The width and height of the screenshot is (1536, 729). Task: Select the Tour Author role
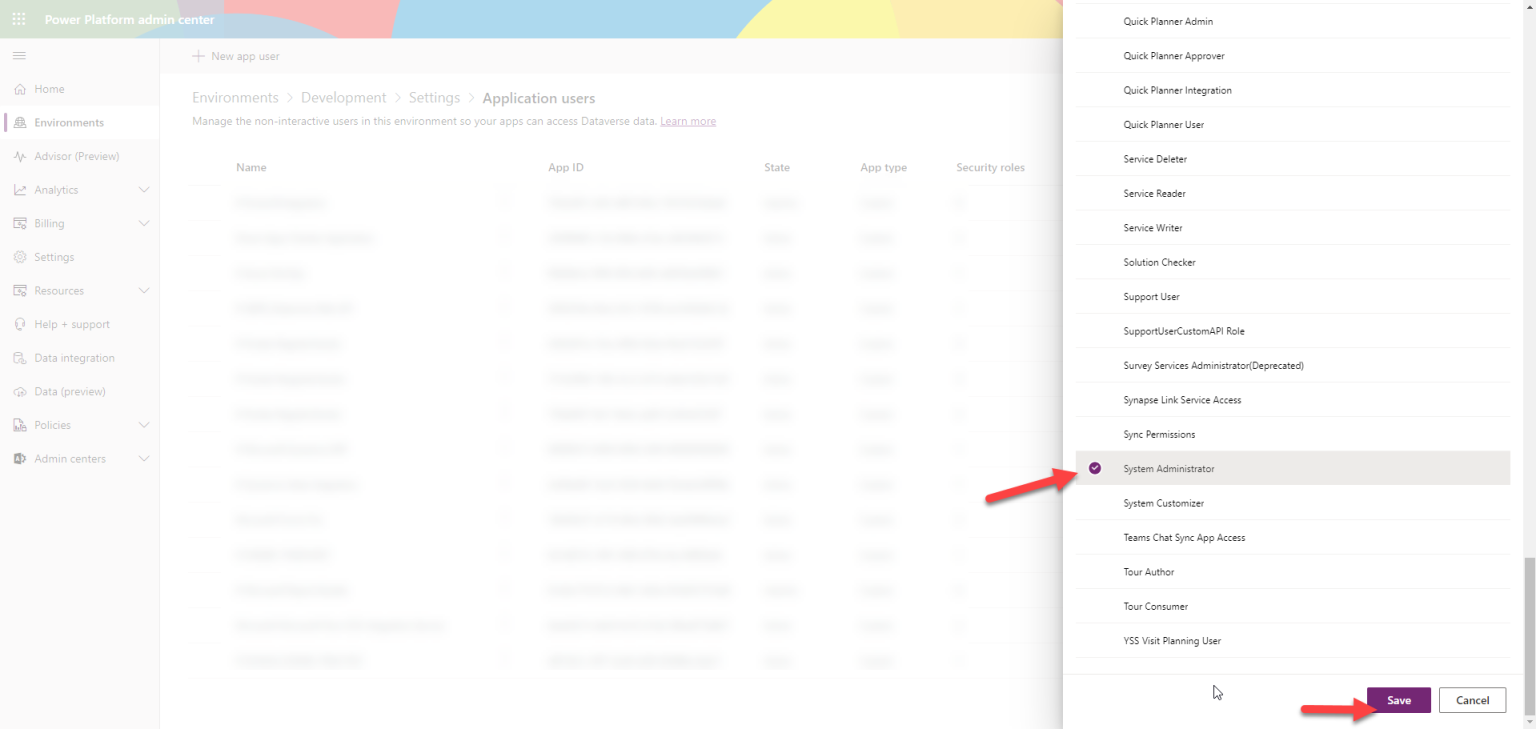(1293, 572)
